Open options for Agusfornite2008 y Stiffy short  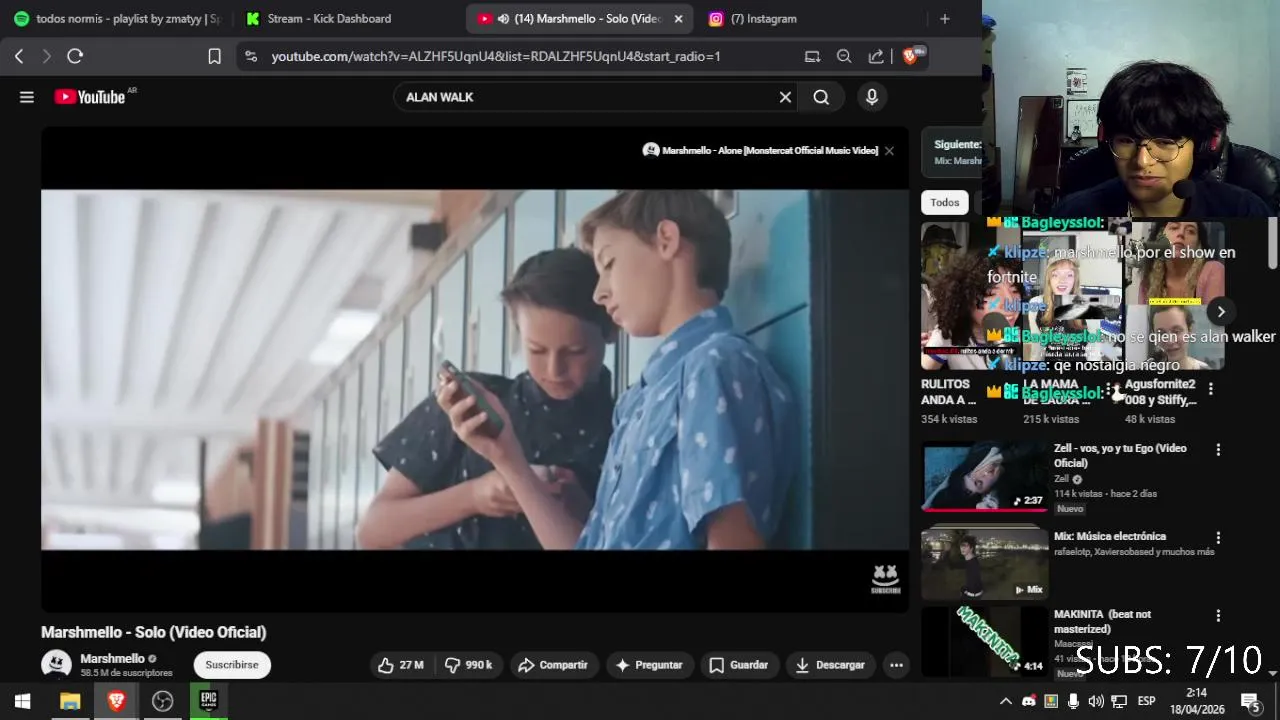pos(1211,389)
